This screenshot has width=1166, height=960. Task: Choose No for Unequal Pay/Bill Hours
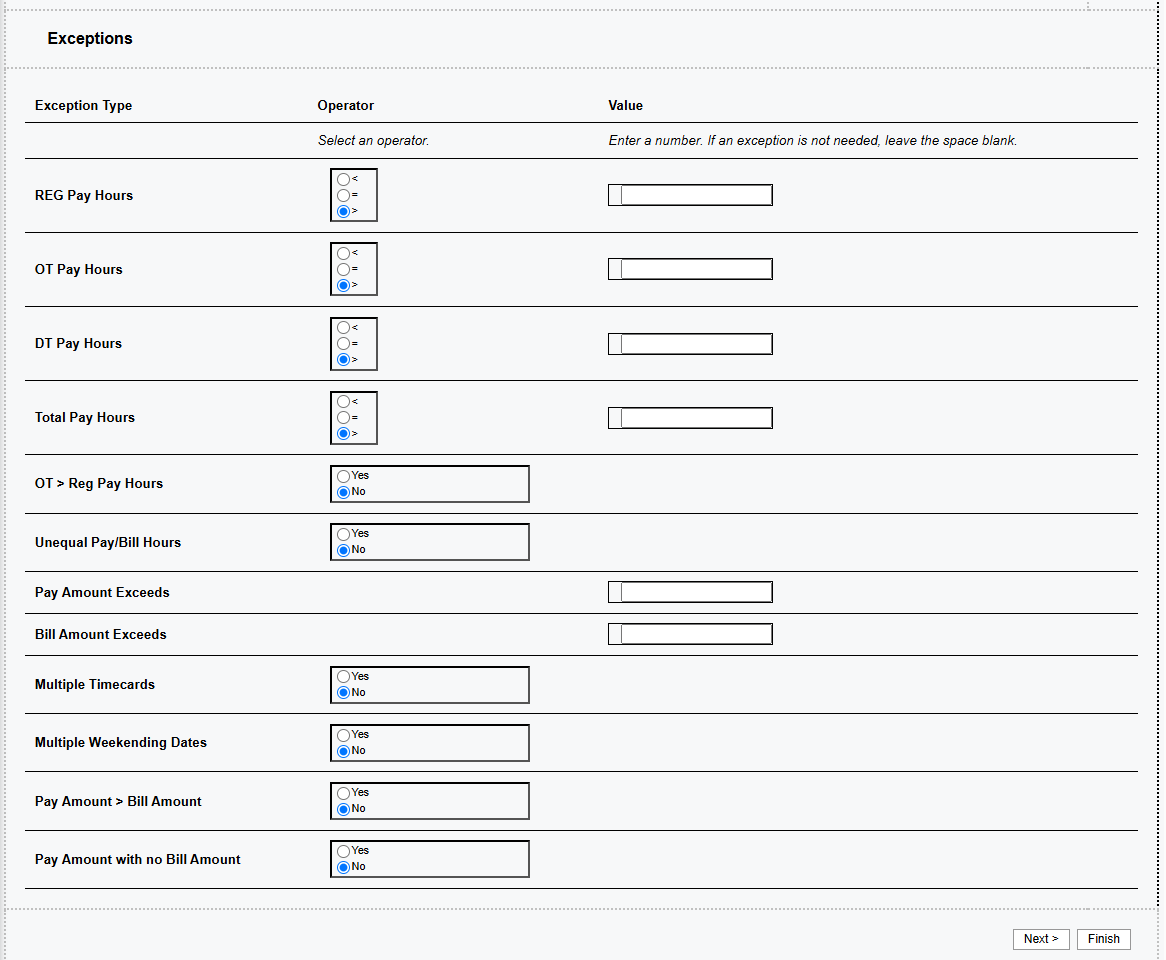[344, 550]
